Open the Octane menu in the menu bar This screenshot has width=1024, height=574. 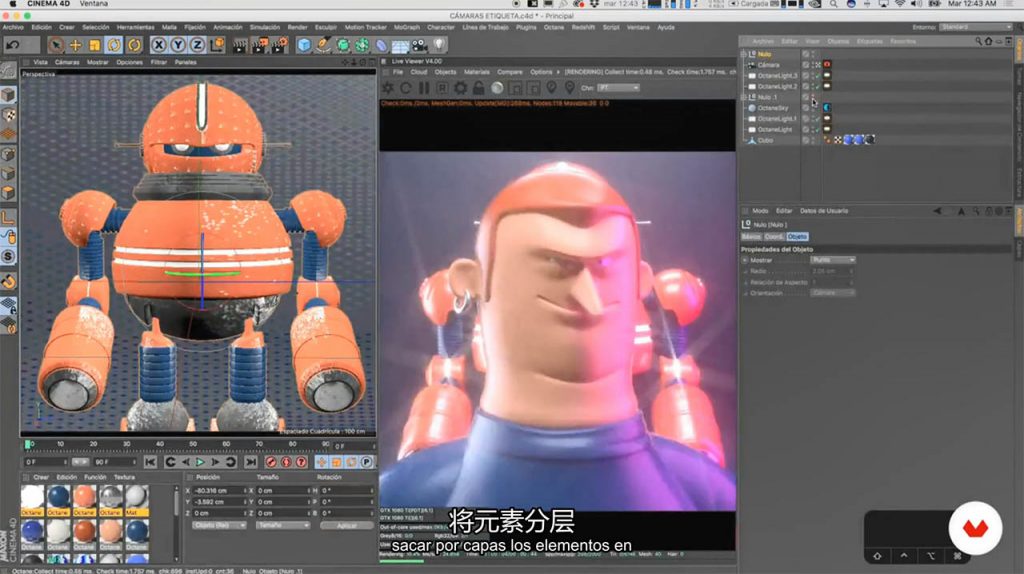[x=554, y=27]
